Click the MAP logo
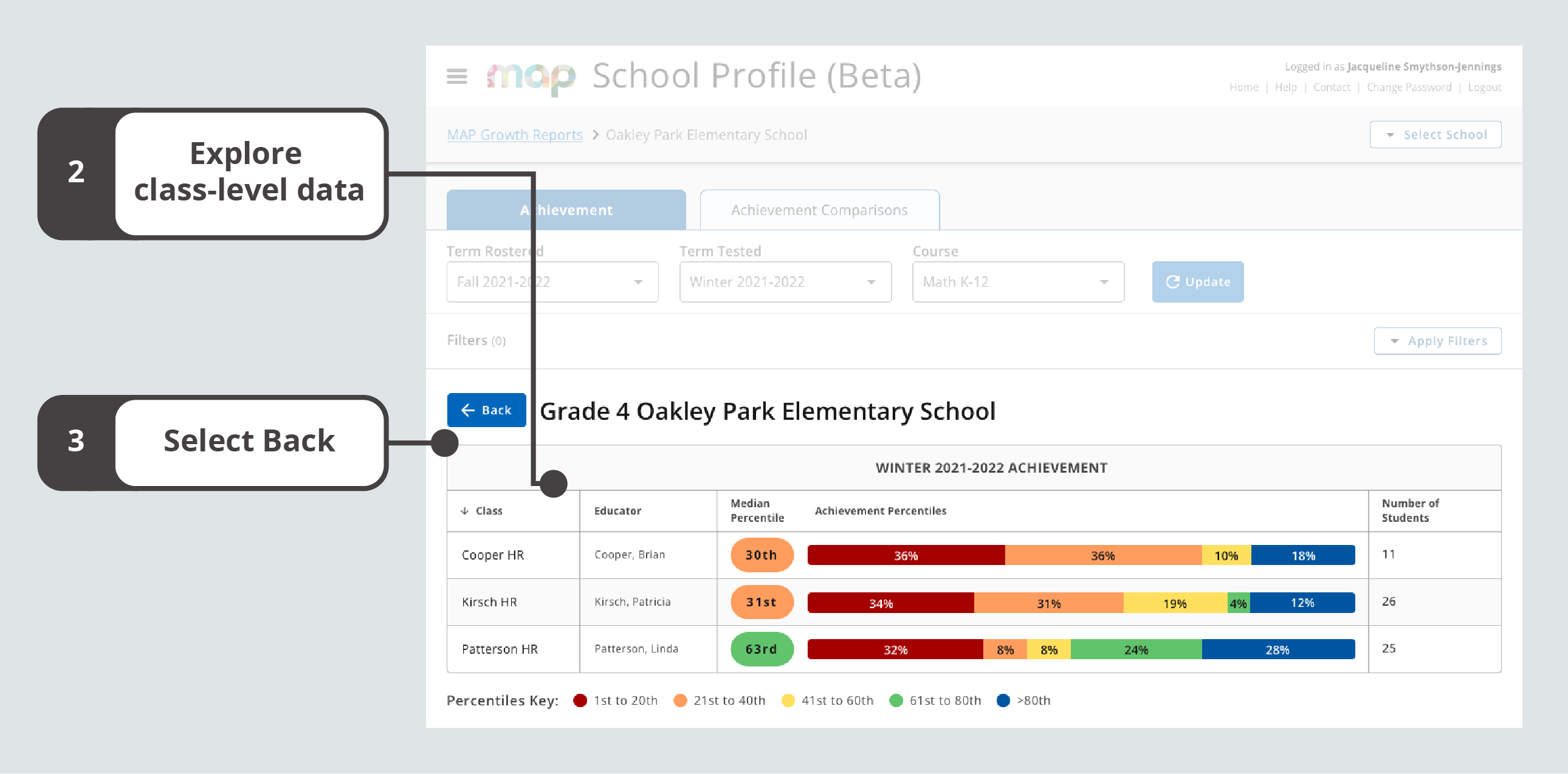 pyautogui.click(x=531, y=75)
